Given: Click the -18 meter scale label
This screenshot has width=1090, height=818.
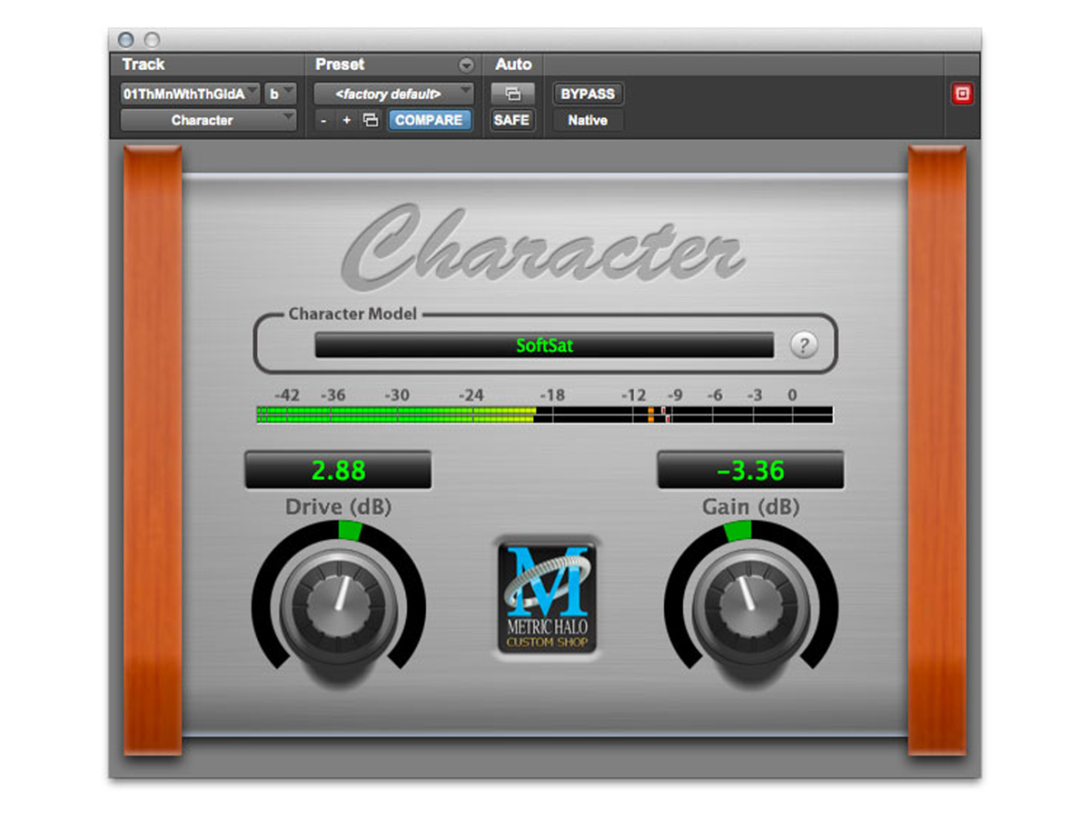Looking at the screenshot, I should click(552, 395).
